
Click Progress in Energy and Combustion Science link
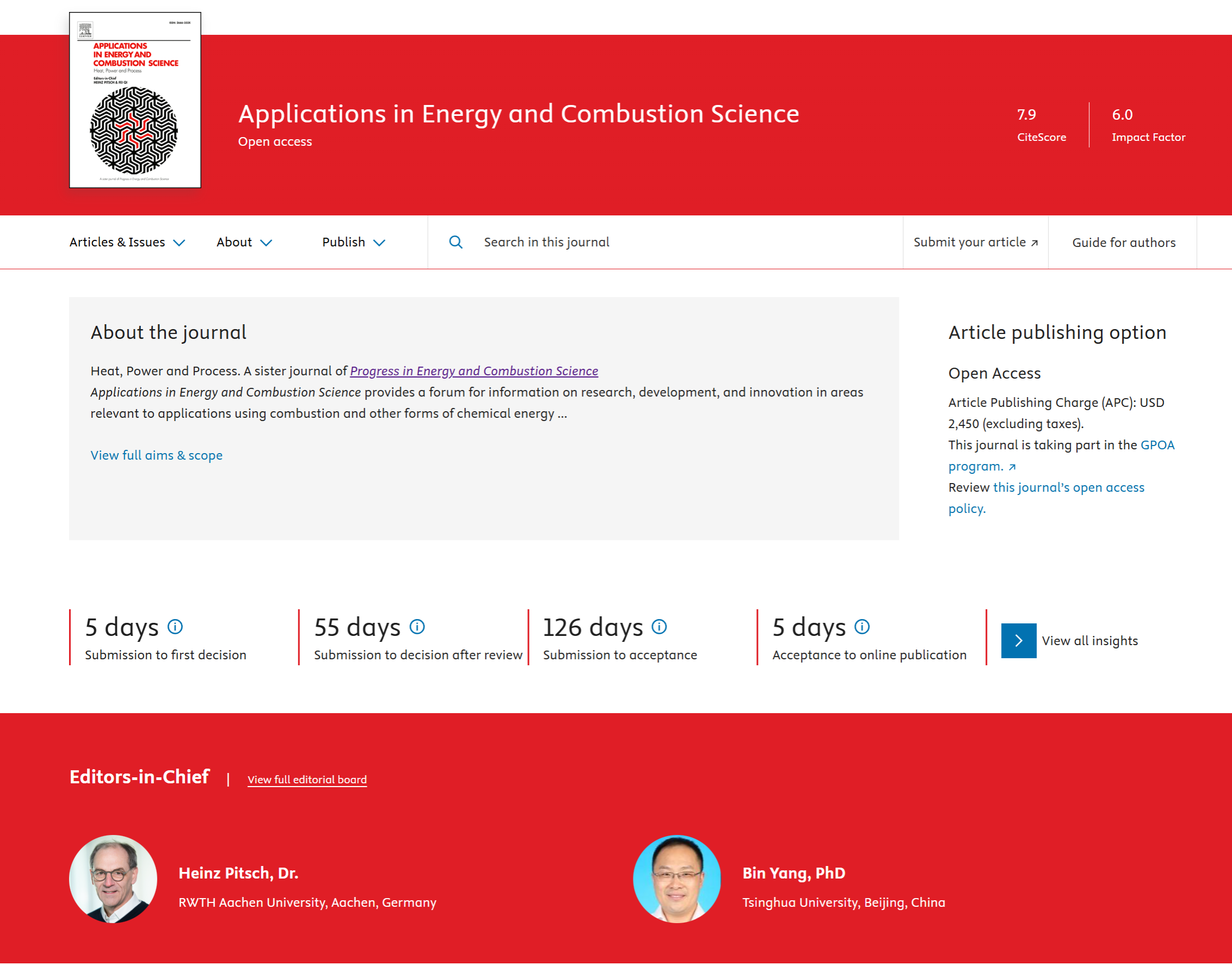(473, 371)
